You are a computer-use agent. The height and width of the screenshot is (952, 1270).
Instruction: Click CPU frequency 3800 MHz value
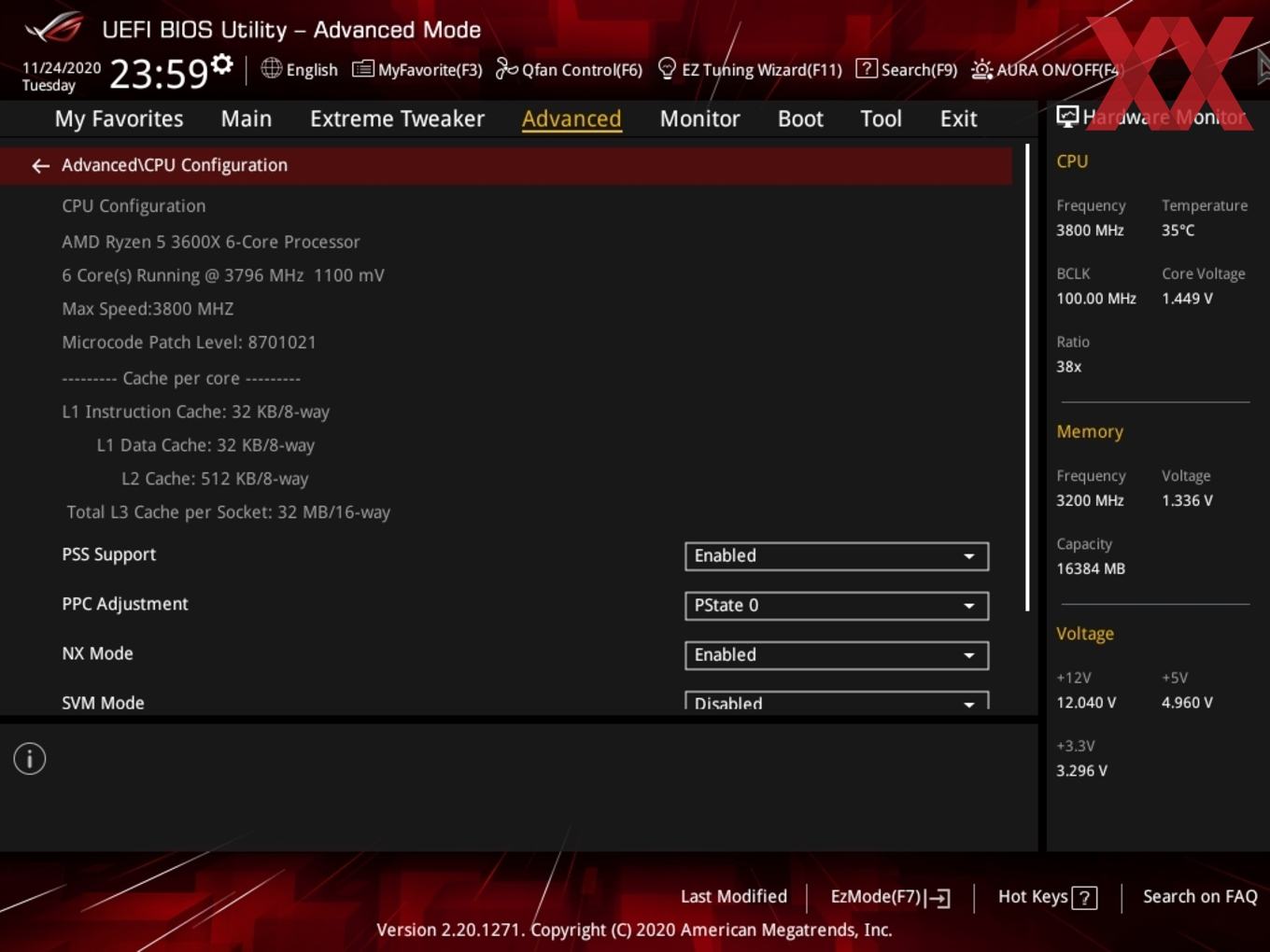1090,231
